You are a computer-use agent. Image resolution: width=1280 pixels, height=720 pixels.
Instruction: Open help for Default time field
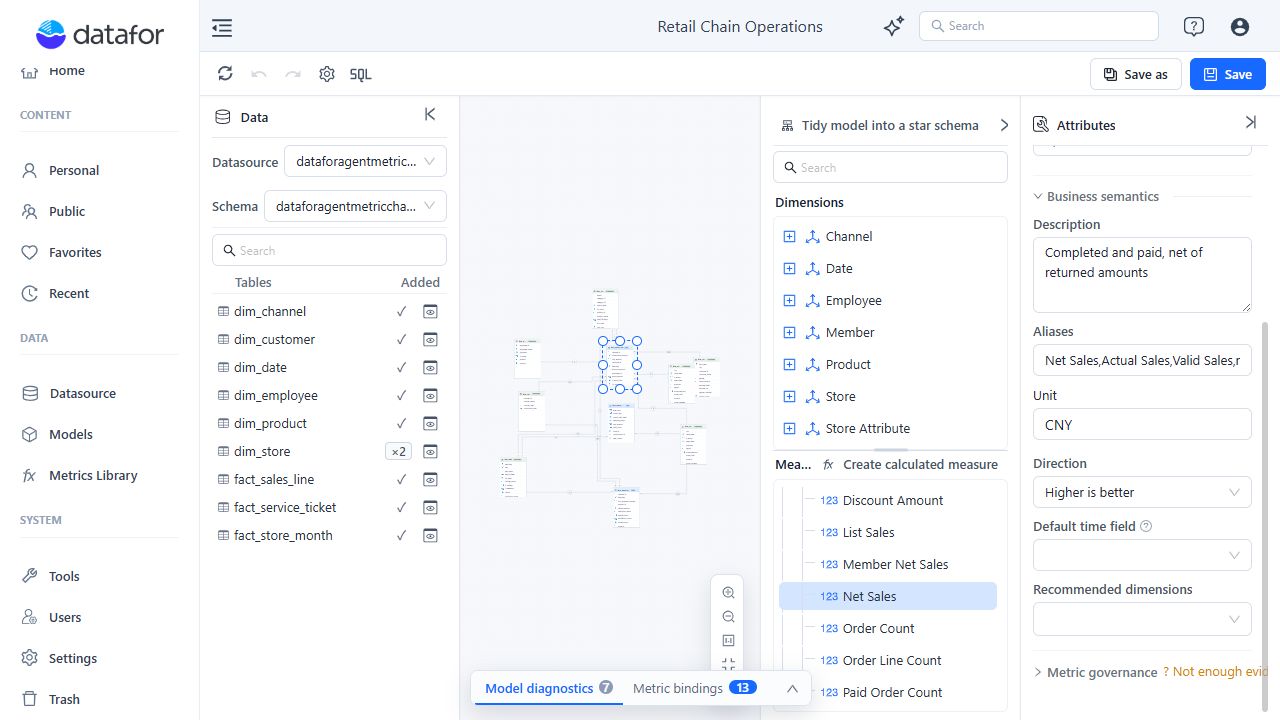[x=1146, y=526]
